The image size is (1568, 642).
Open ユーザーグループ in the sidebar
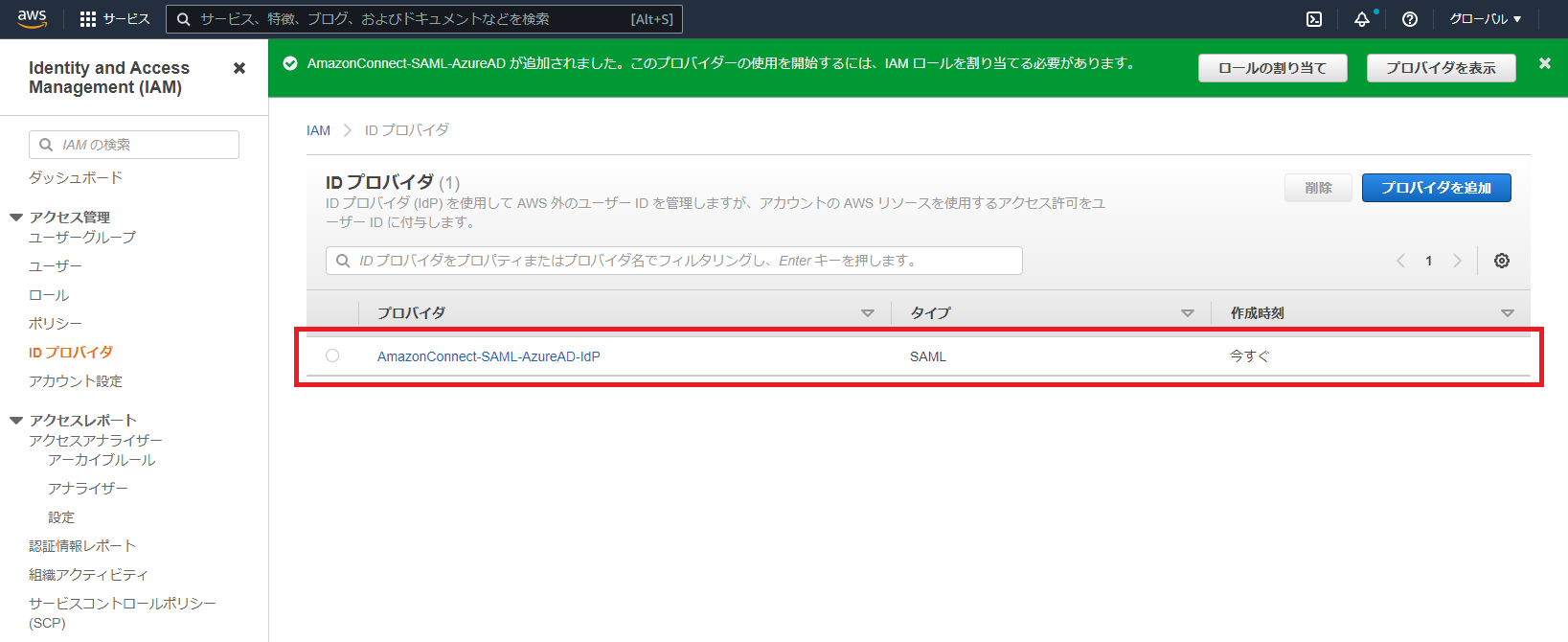click(82, 238)
